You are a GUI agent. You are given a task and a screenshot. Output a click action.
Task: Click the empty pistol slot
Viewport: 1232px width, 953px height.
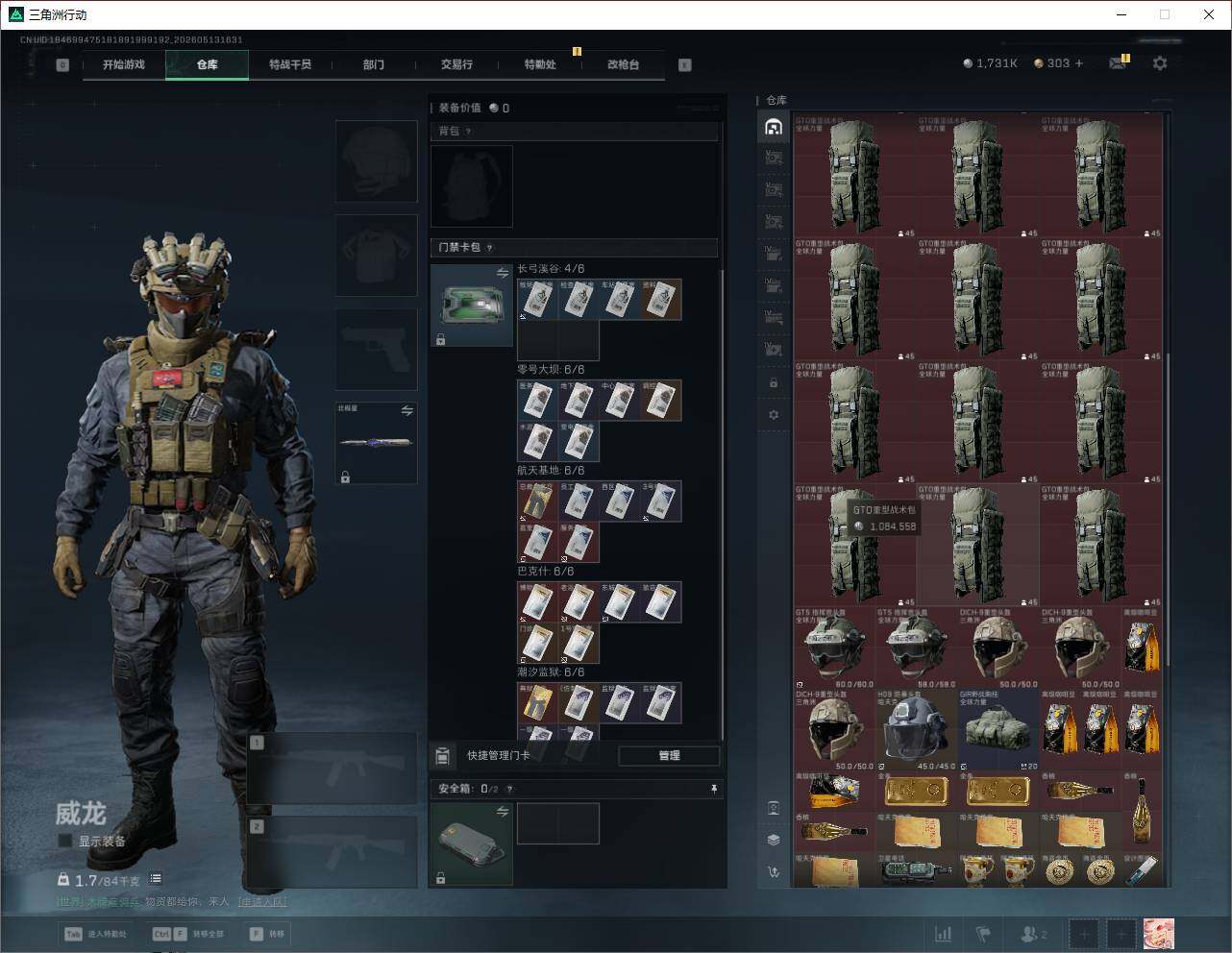376,349
